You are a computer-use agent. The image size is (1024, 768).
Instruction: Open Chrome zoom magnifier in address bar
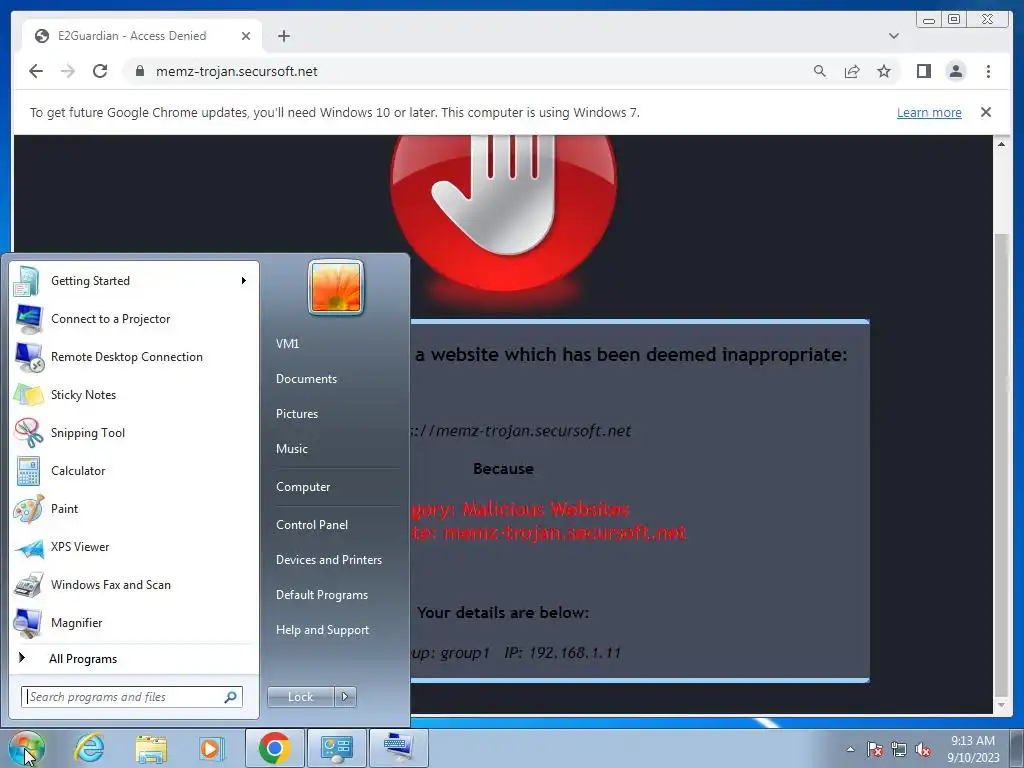(820, 71)
